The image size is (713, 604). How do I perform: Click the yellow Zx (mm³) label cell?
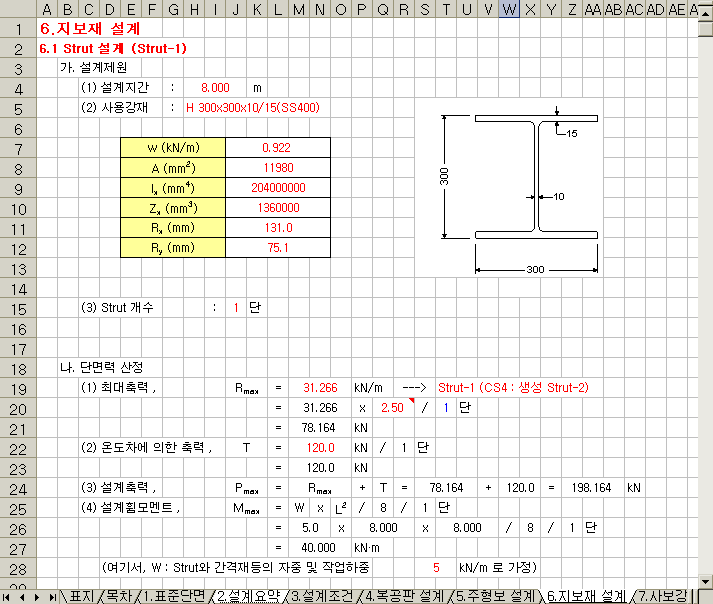tap(172, 208)
